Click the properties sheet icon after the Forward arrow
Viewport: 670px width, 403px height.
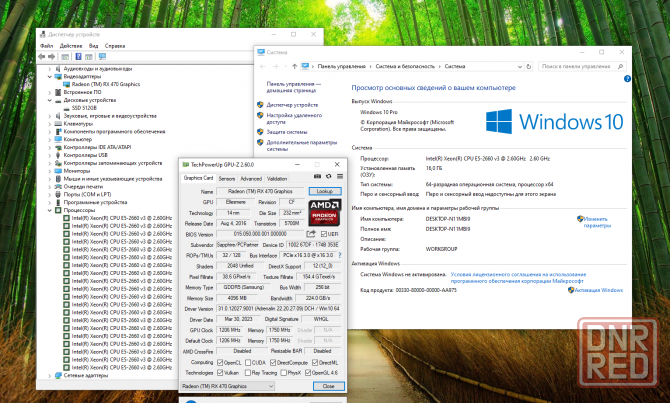pos(65,56)
